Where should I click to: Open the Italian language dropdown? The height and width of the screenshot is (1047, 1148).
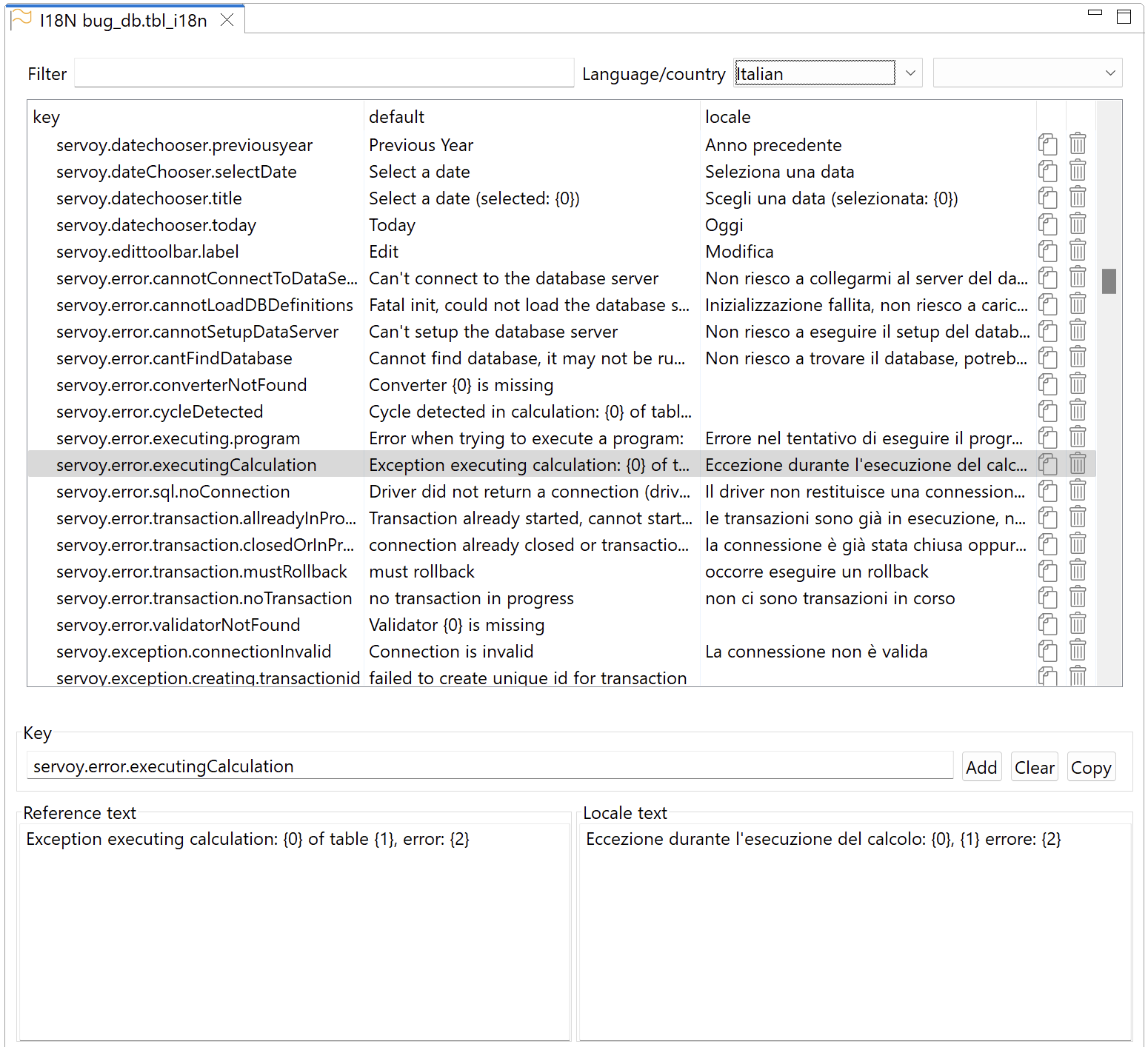pos(911,73)
